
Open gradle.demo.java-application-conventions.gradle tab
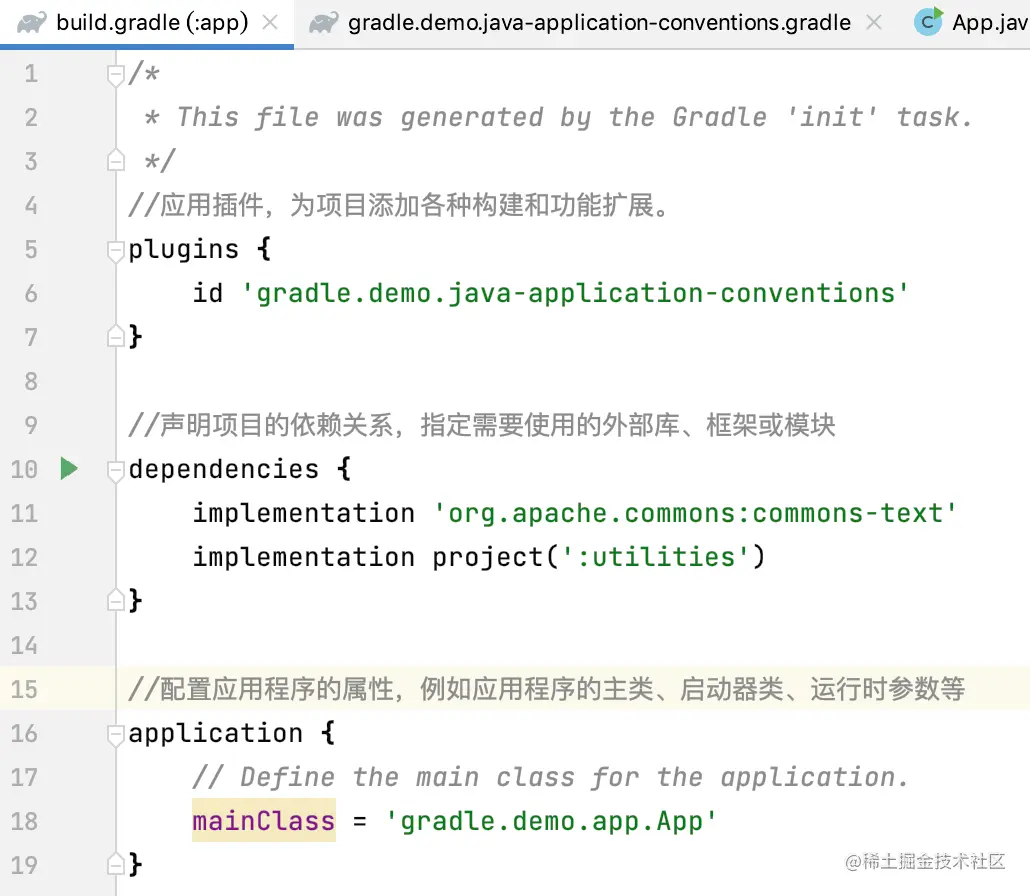(599, 23)
